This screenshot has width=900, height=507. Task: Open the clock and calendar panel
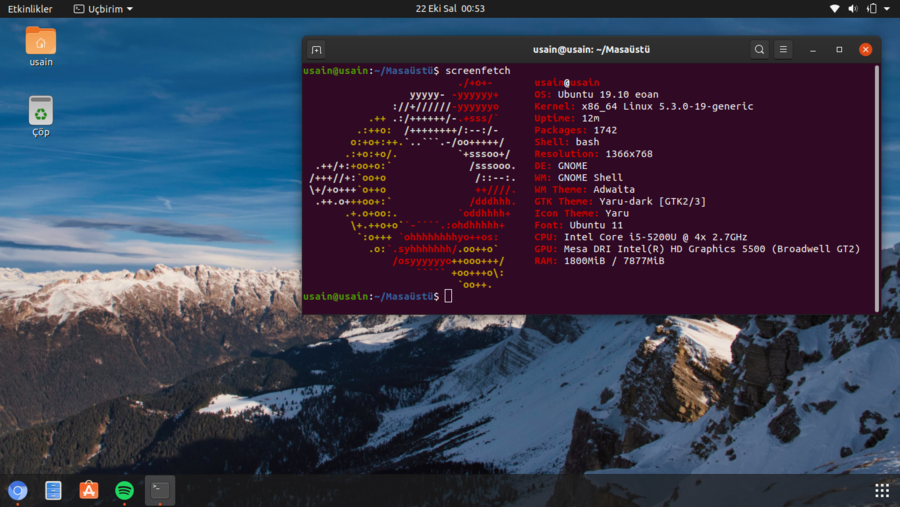(x=450, y=9)
